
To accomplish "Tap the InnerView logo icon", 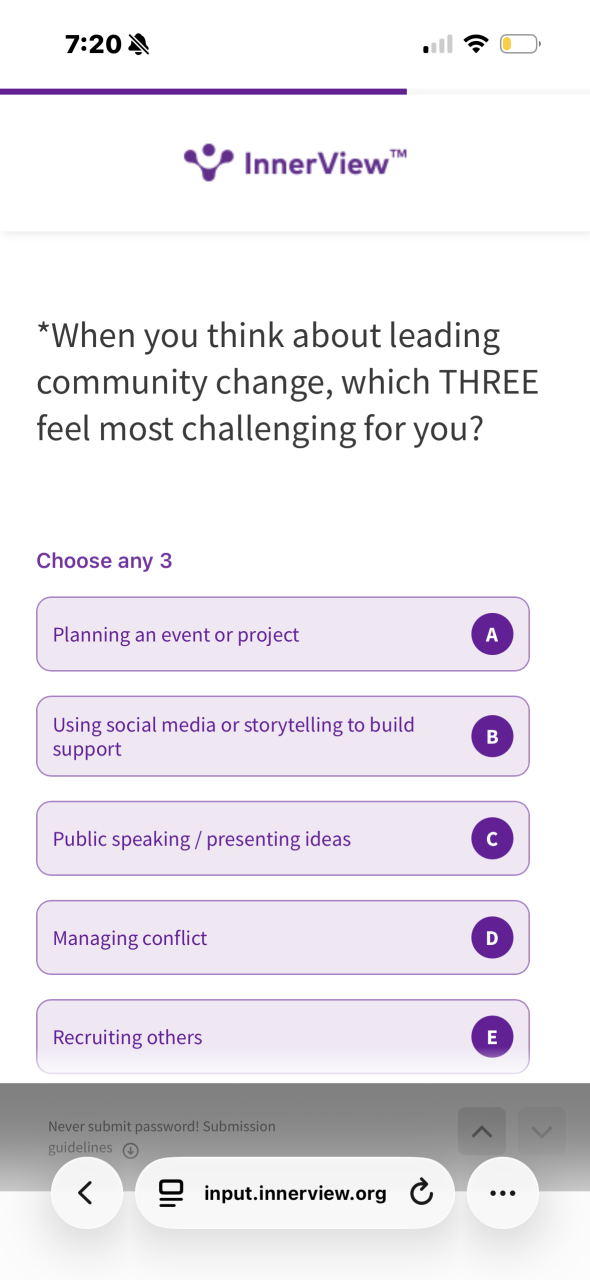I will [208, 161].
